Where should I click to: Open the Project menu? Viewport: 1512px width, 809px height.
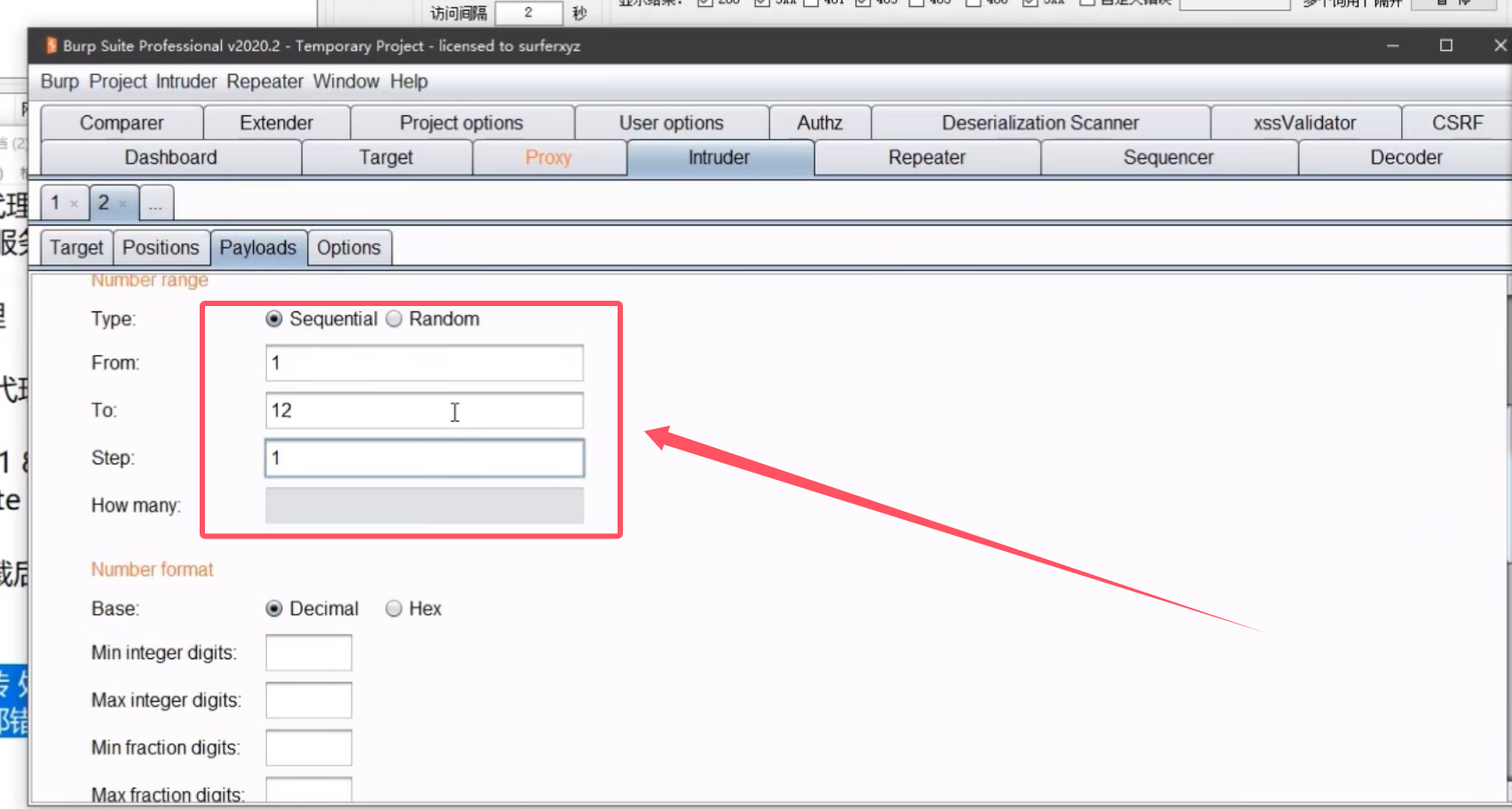coord(118,82)
